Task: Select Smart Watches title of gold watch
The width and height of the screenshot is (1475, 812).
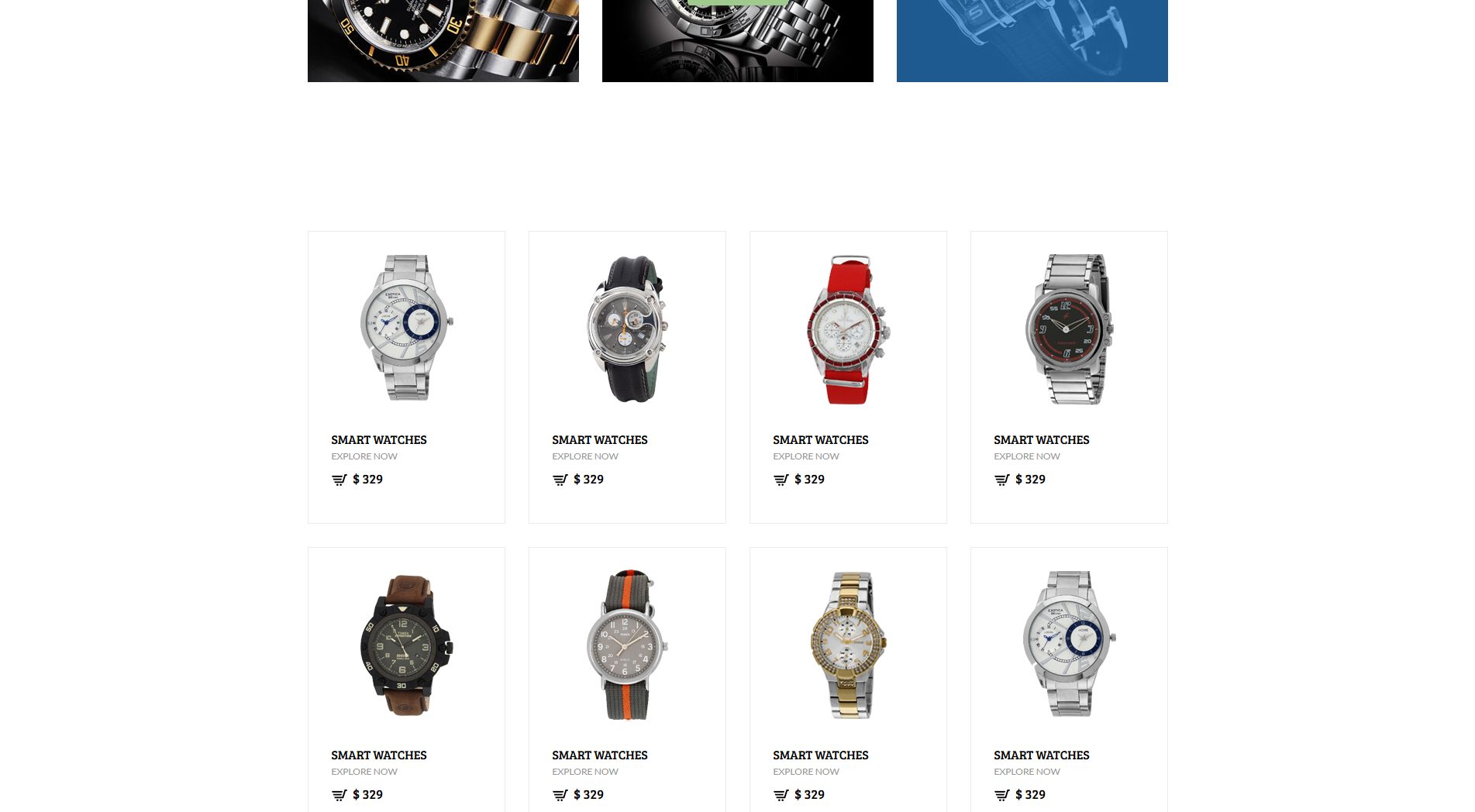Action: tap(821, 755)
